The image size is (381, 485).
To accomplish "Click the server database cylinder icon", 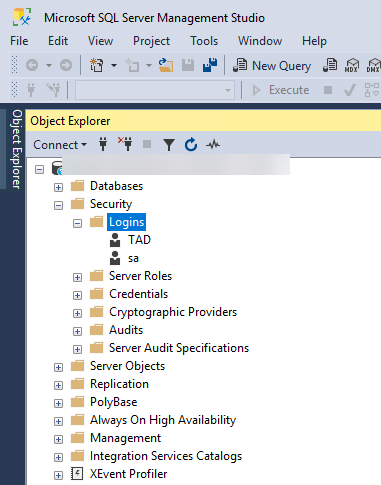I will (57, 168).
